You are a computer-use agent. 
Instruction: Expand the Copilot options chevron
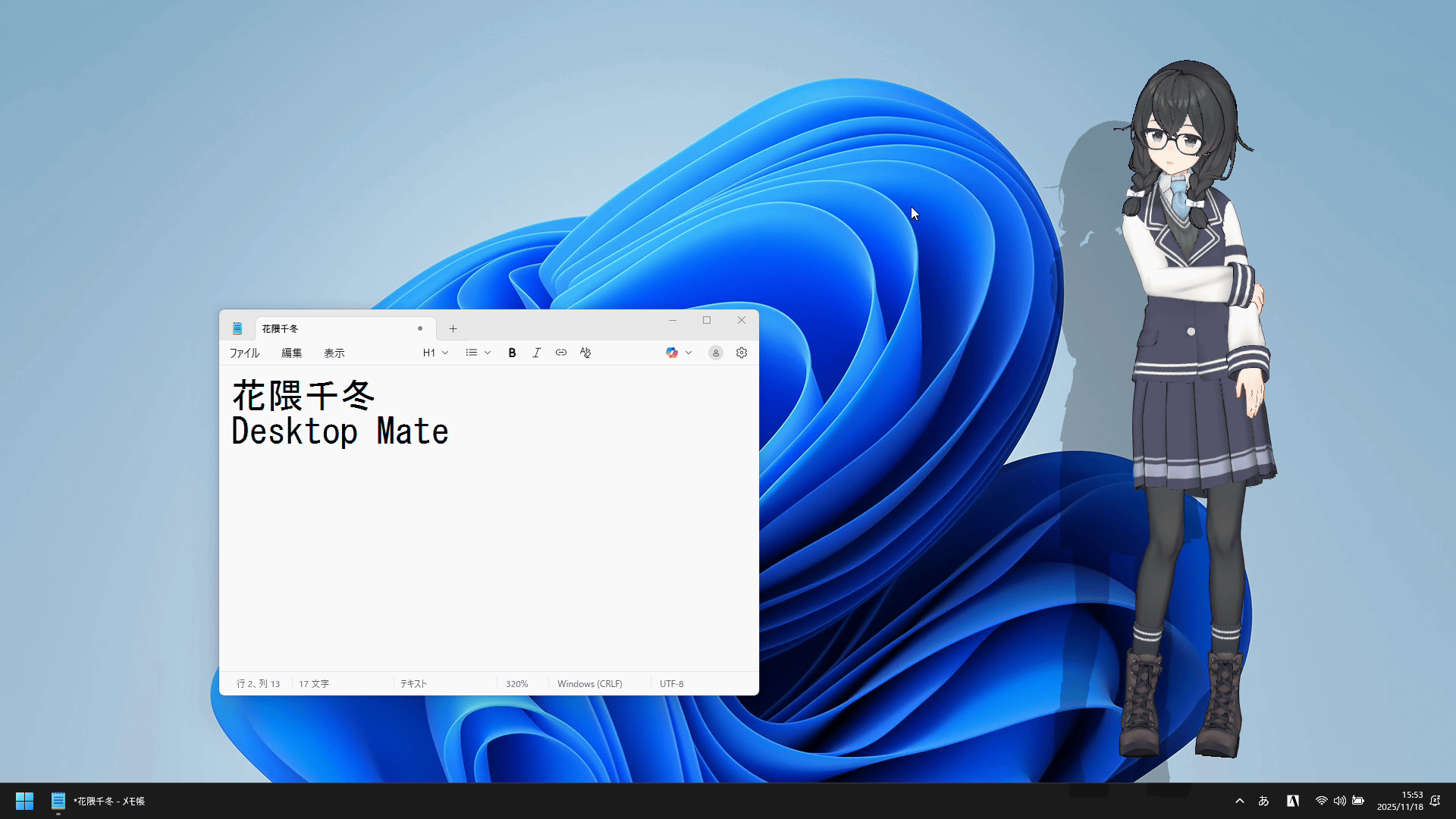click(689, 353)
